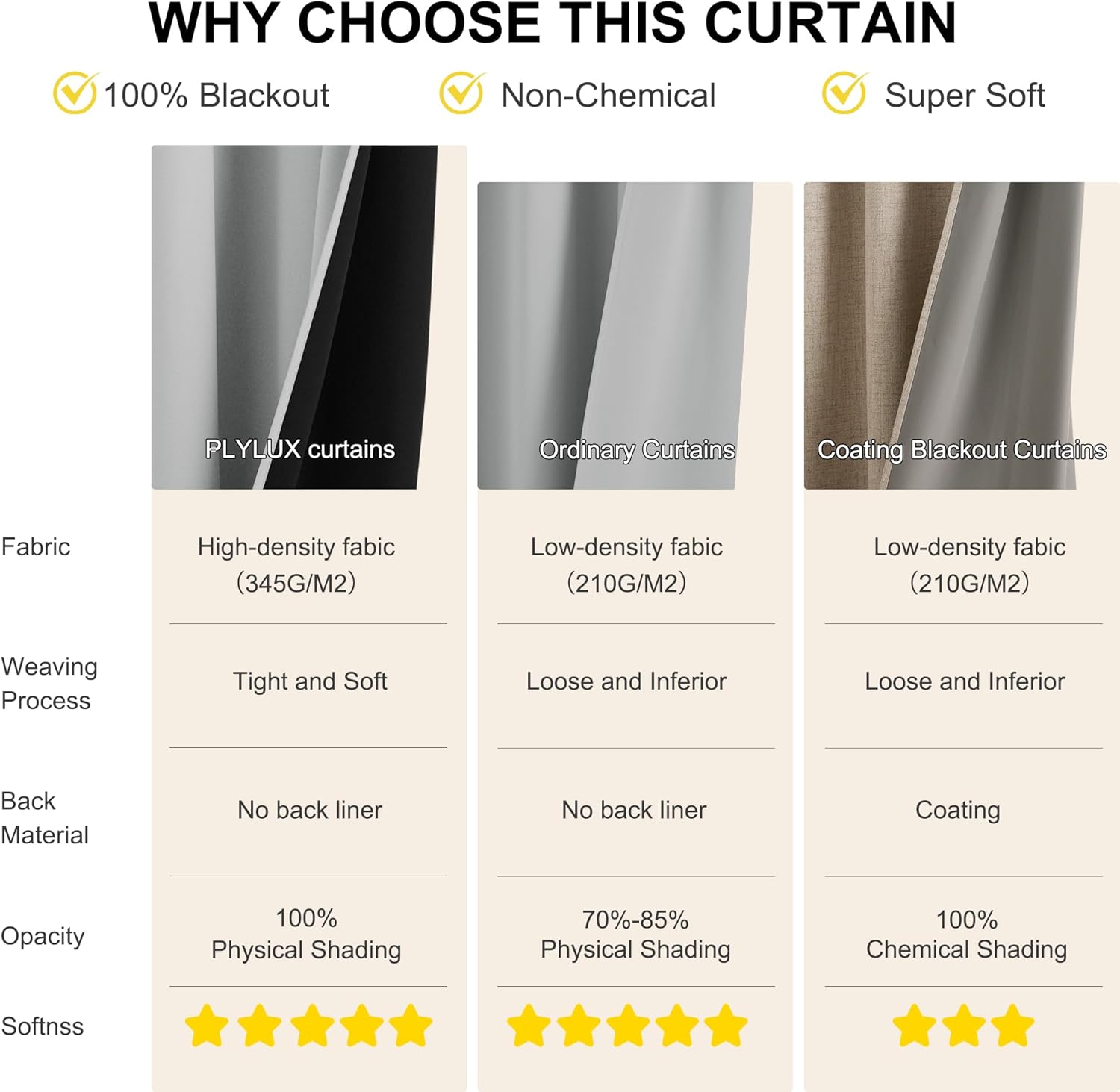Click the checkmark beside Non-Chemical

[x=461, y=93]
